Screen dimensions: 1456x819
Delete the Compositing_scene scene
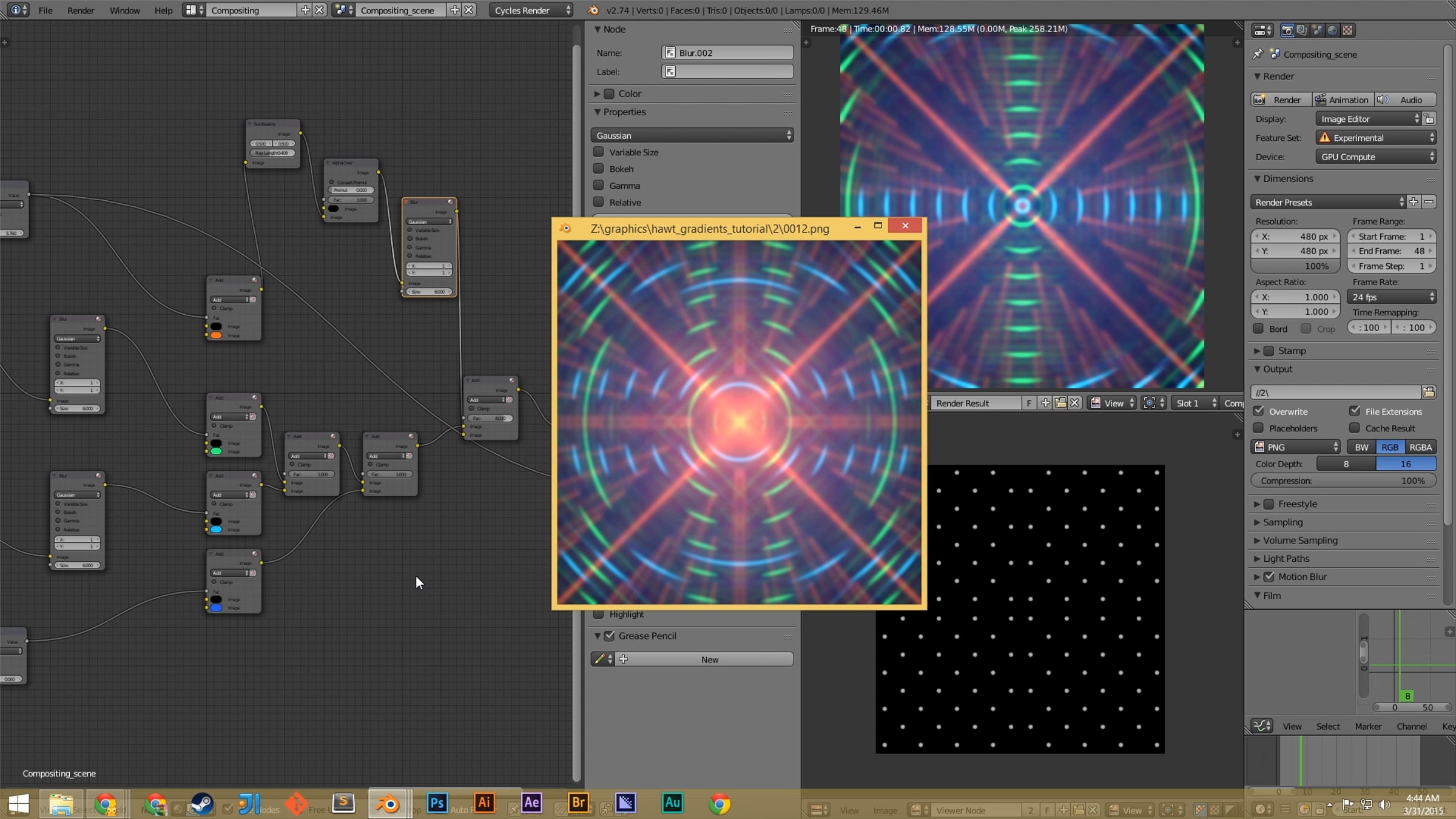(x=468, y=10)
